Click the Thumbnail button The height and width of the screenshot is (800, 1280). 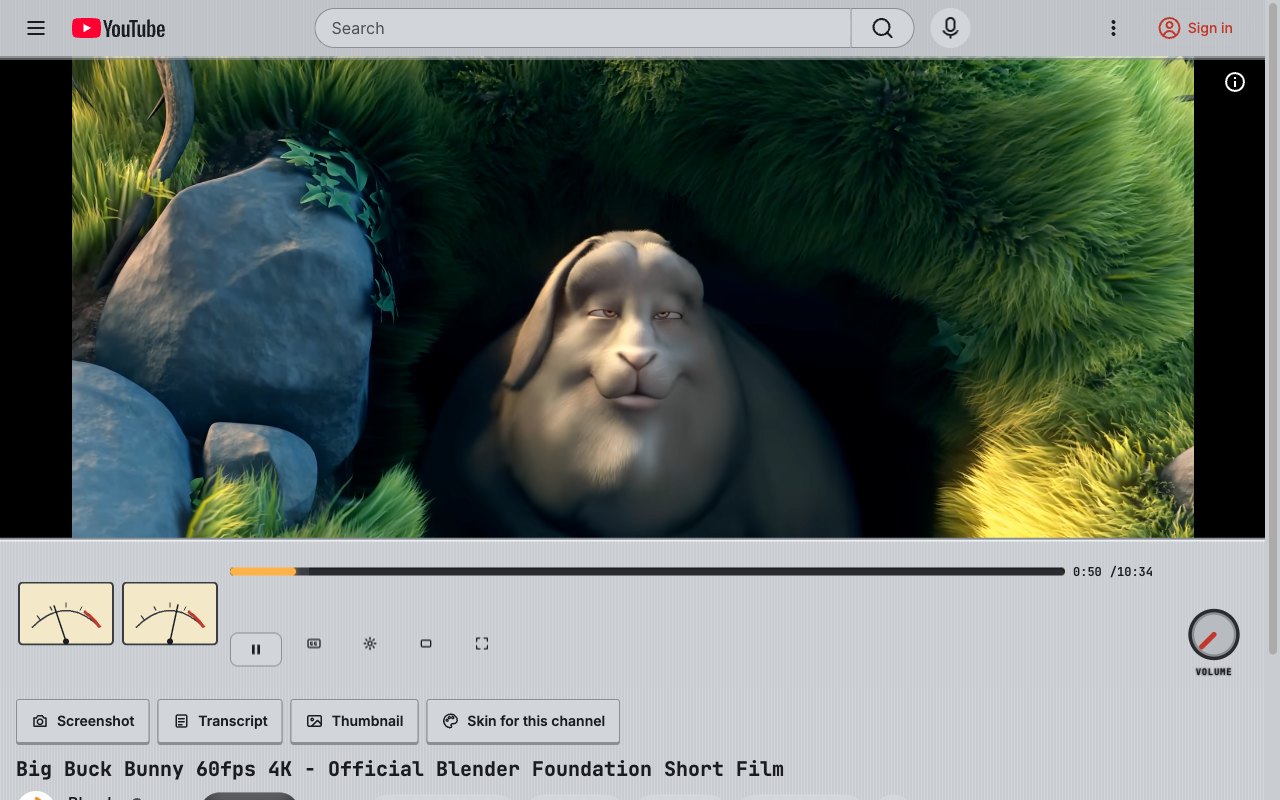354,721
